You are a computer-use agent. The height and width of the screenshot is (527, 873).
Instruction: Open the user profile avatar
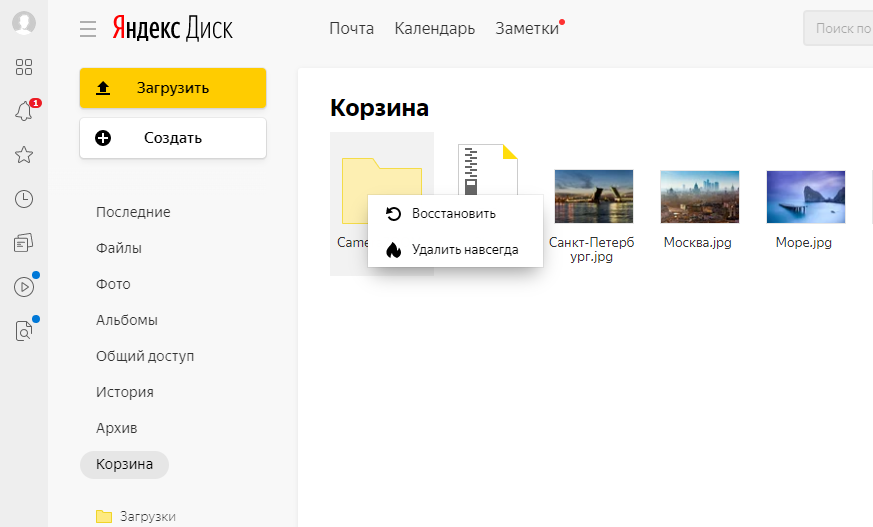click(x=24, y=23)
